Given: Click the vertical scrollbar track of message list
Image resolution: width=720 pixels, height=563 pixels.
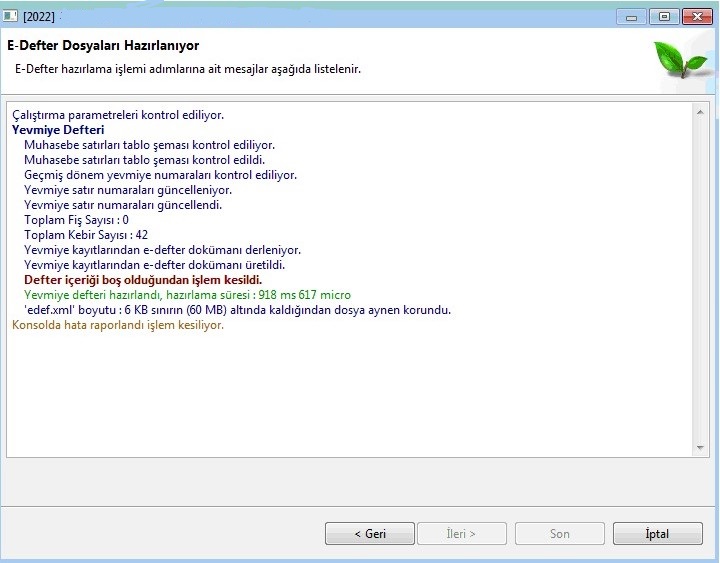Looking at the screenshot, I should [700, 280].
